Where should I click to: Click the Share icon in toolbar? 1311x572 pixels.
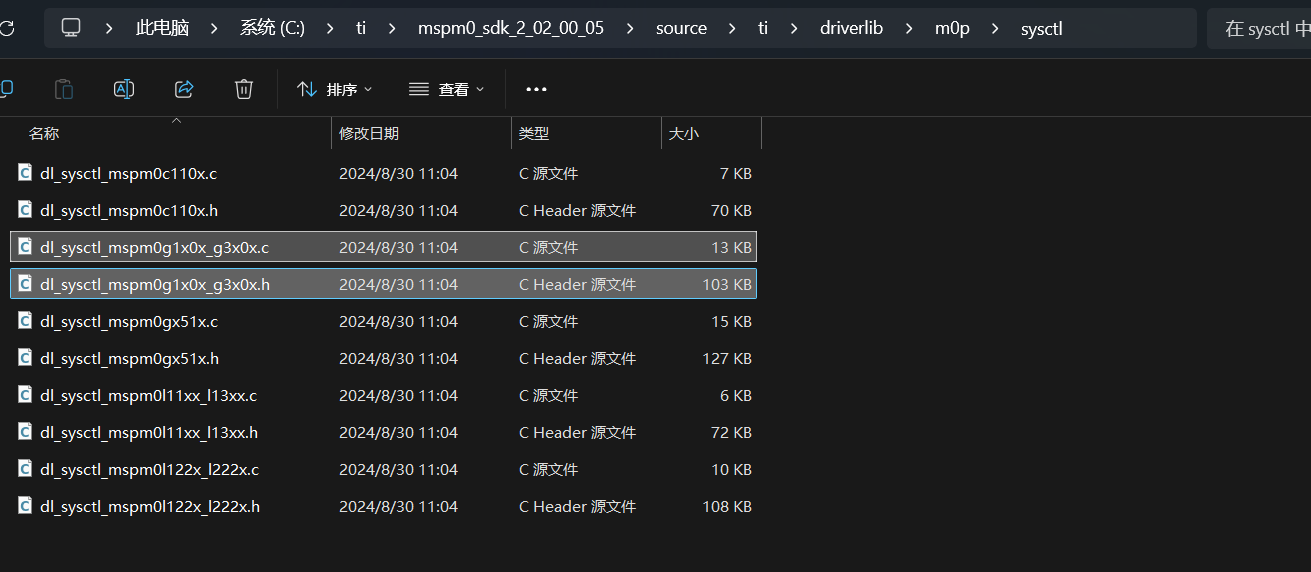click(184, 89)
